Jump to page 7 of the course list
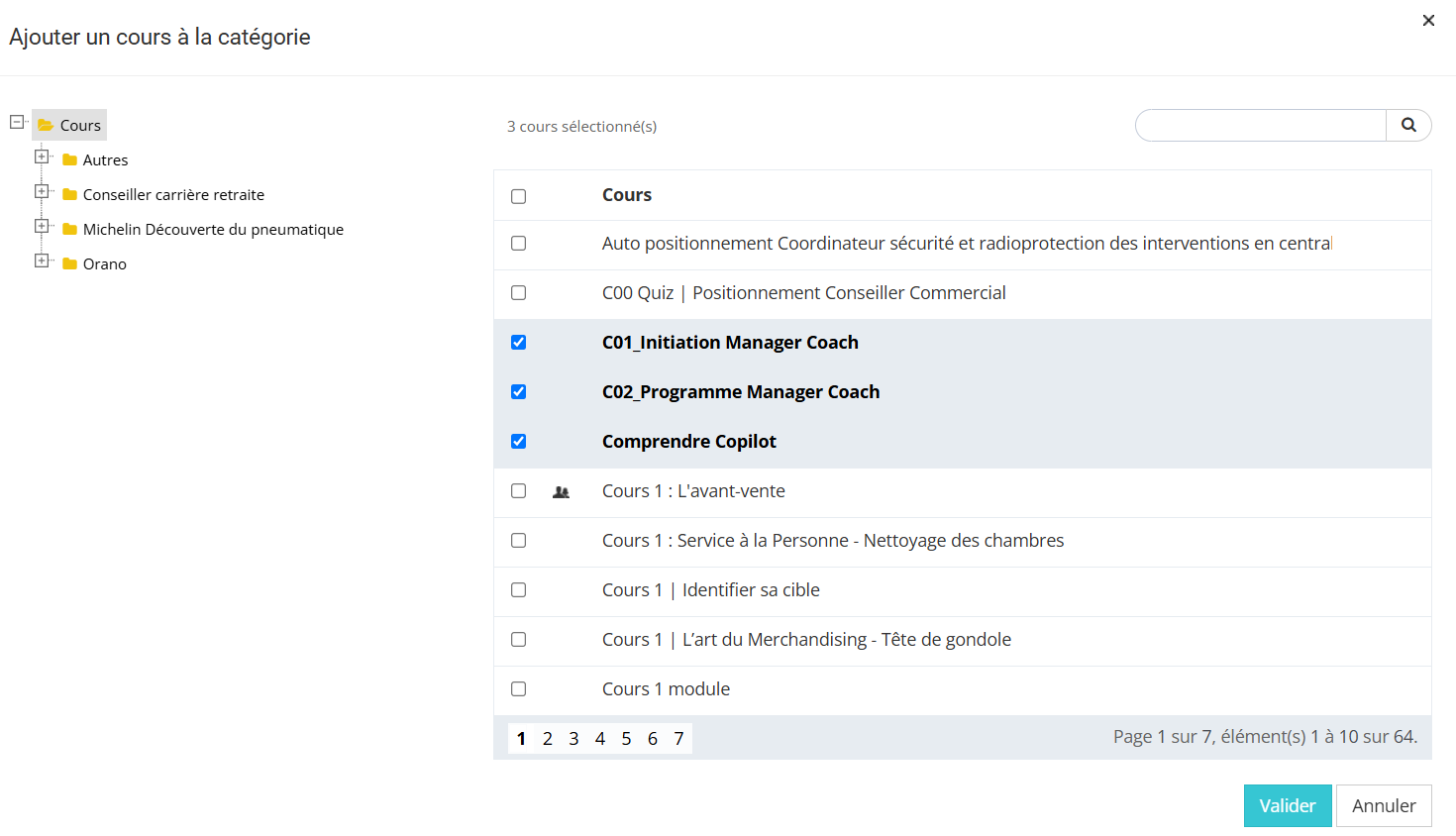Viewport: 1456px width, 836px height. [x=678, y=739]
